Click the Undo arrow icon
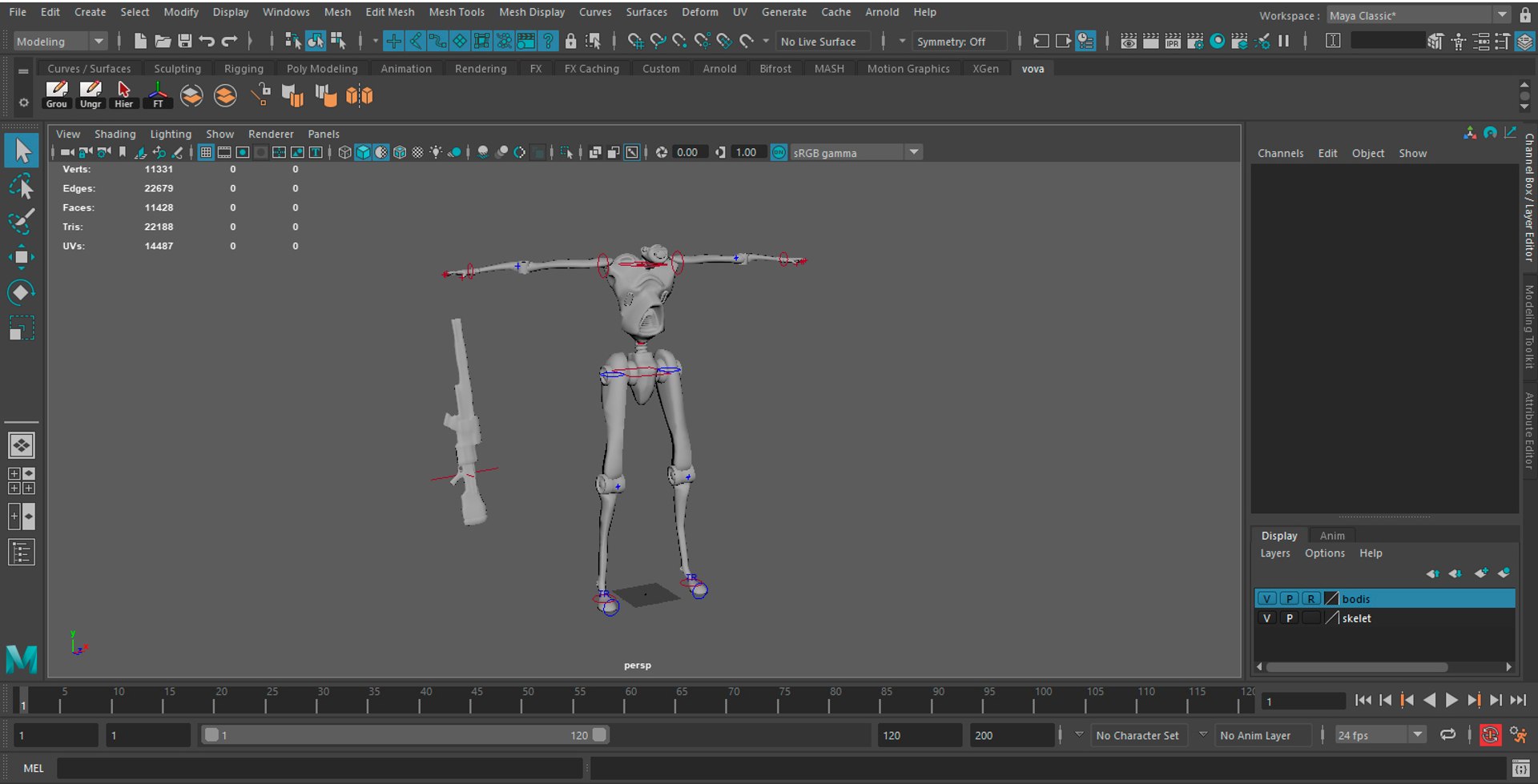 click(207, 41)
